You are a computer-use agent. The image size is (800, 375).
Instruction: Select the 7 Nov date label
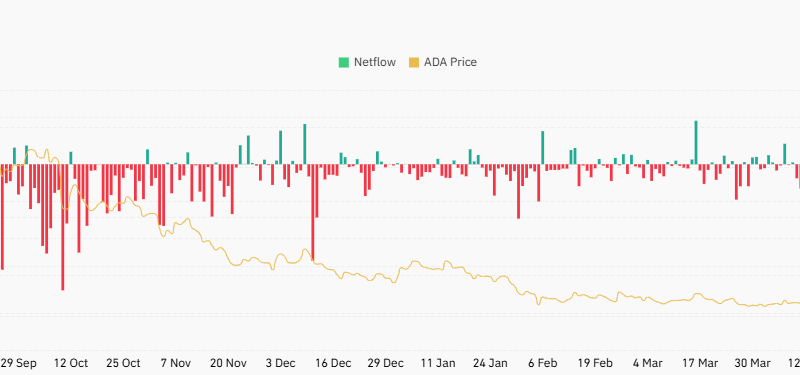(x=176, y=363)
